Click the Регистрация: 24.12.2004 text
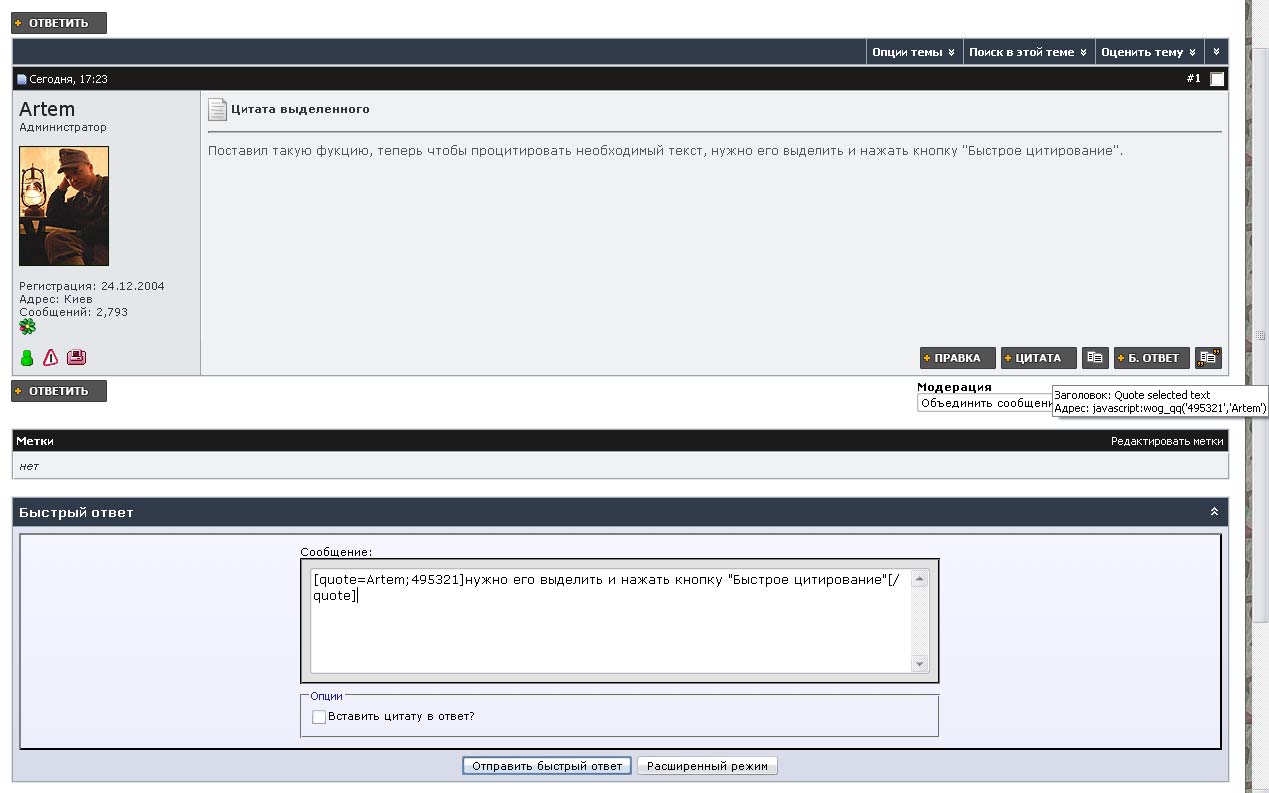This screenshot has height=793, width=1269. tap(92, 286)
